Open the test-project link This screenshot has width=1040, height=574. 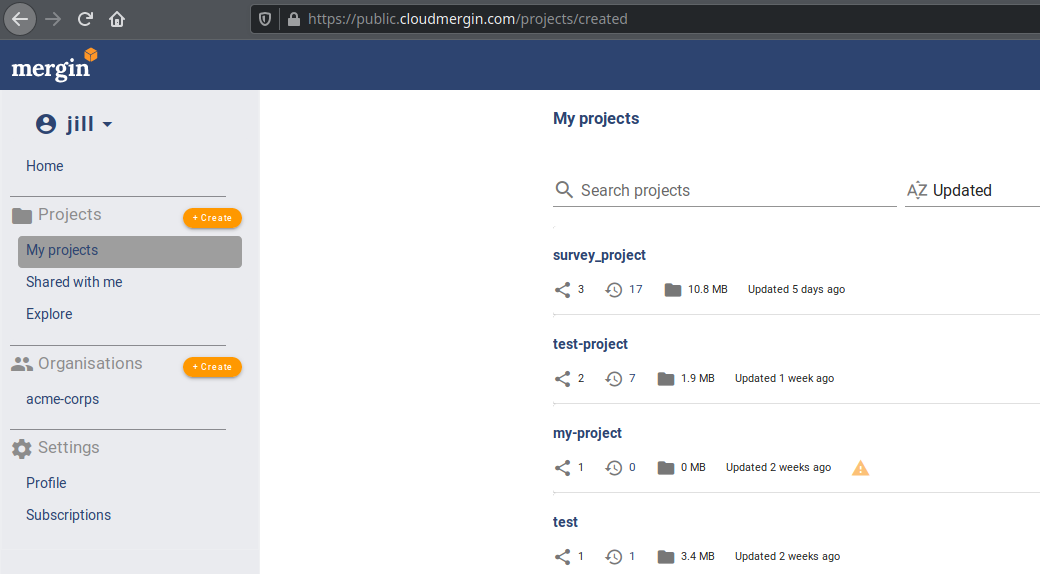(x=590, y=344)
